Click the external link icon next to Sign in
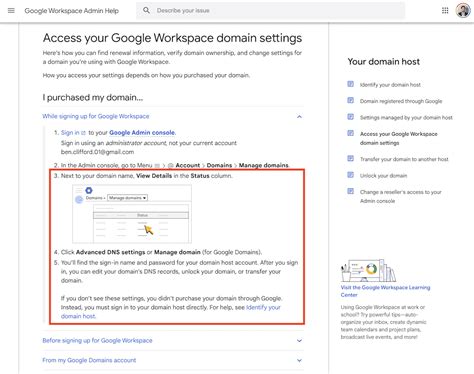 83,133
